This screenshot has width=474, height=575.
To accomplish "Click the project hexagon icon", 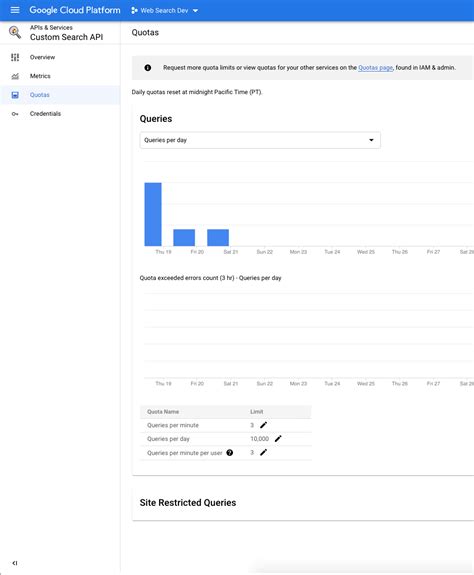I will tap(134, 10).
